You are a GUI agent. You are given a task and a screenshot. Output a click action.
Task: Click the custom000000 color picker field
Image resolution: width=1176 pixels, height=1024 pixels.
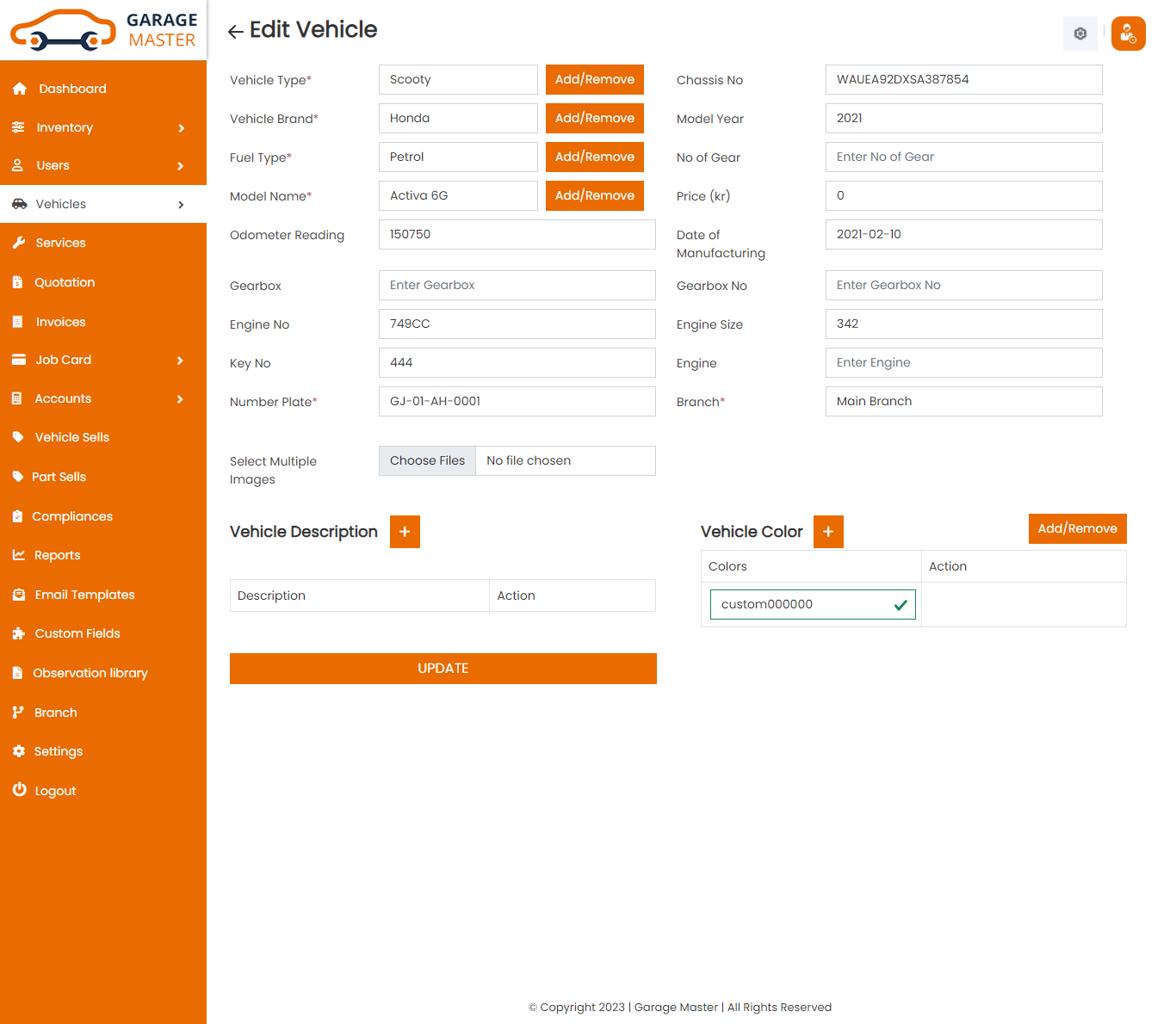tap(801, 605)
